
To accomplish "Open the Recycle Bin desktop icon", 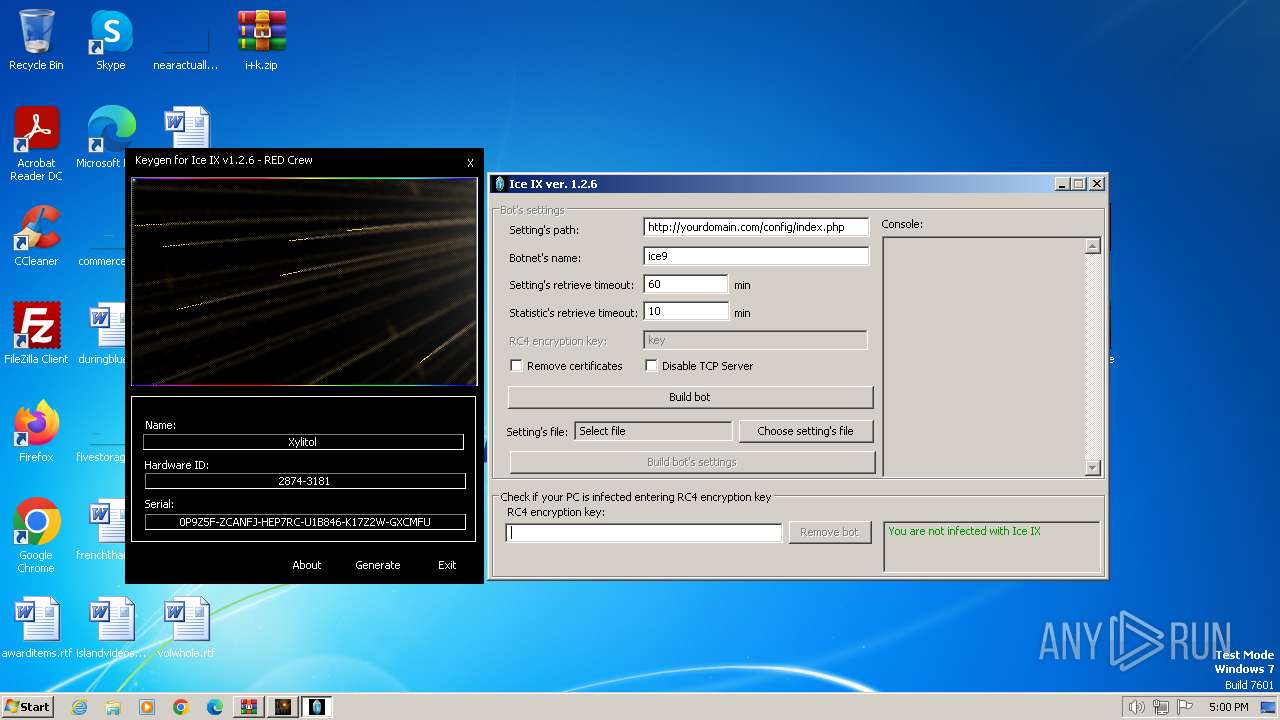I will 36,40.
